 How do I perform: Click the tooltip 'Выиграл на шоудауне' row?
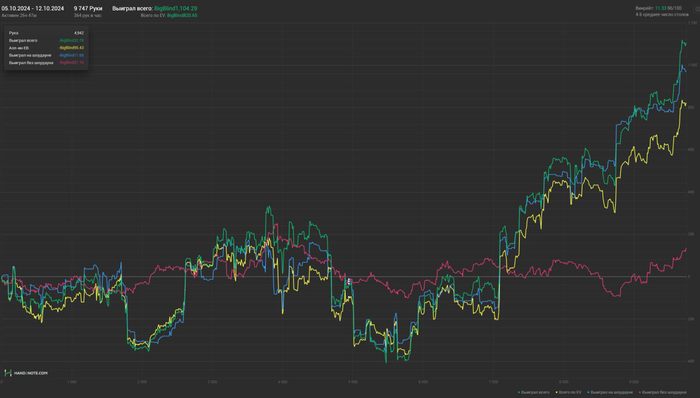[x=46, y=55]
